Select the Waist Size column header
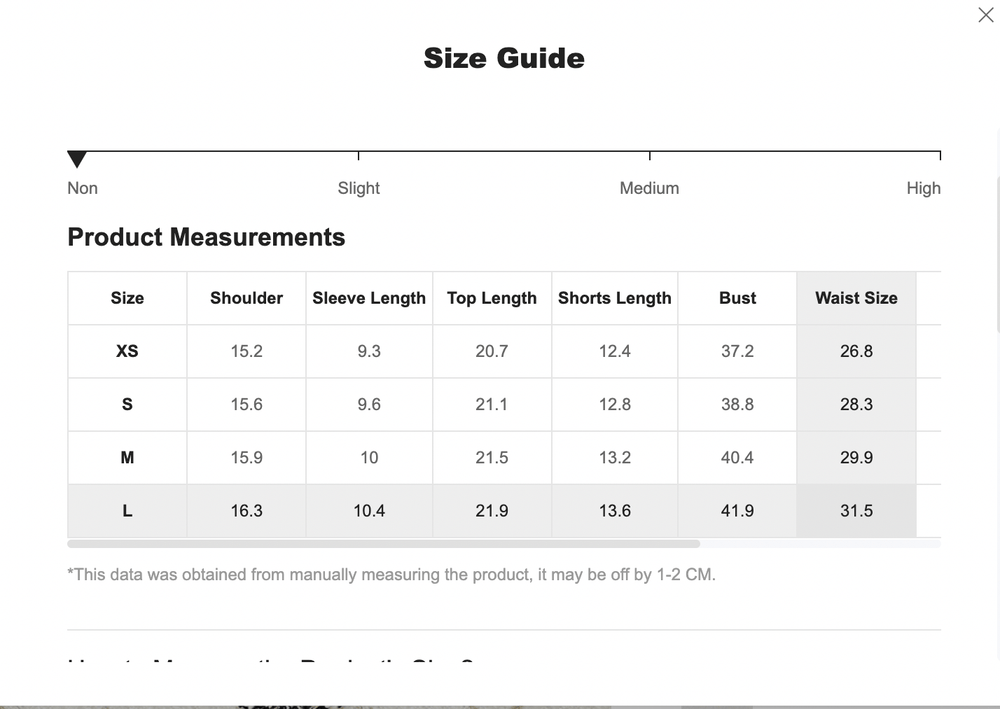 click(857, 298)
